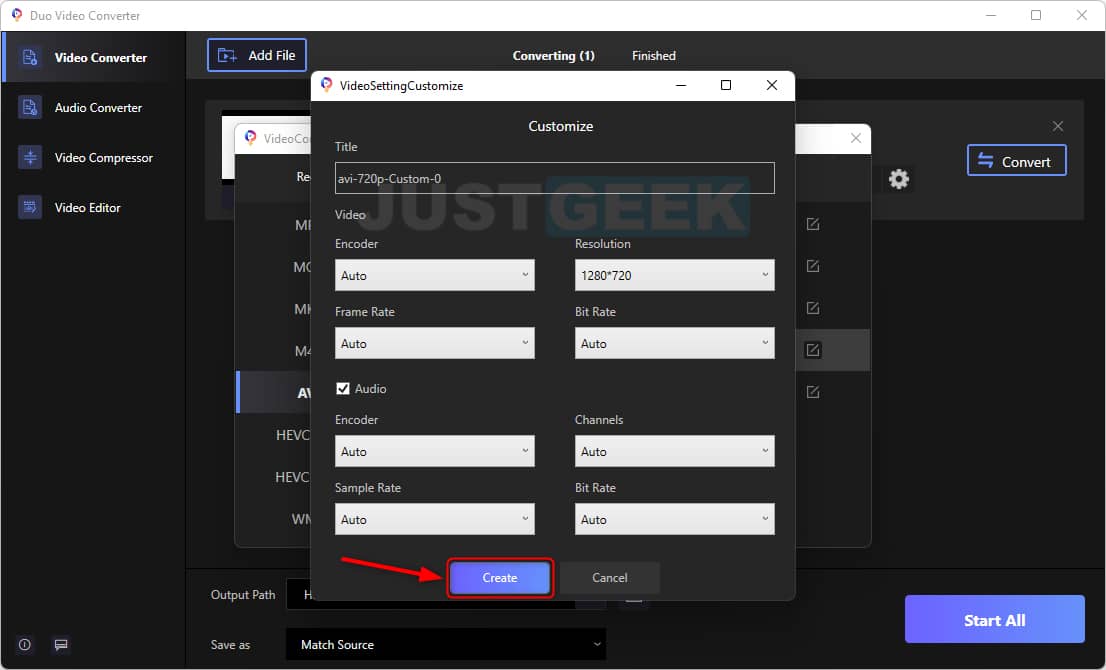
Task: Click the Create button
Action: [x=500, y=578]
